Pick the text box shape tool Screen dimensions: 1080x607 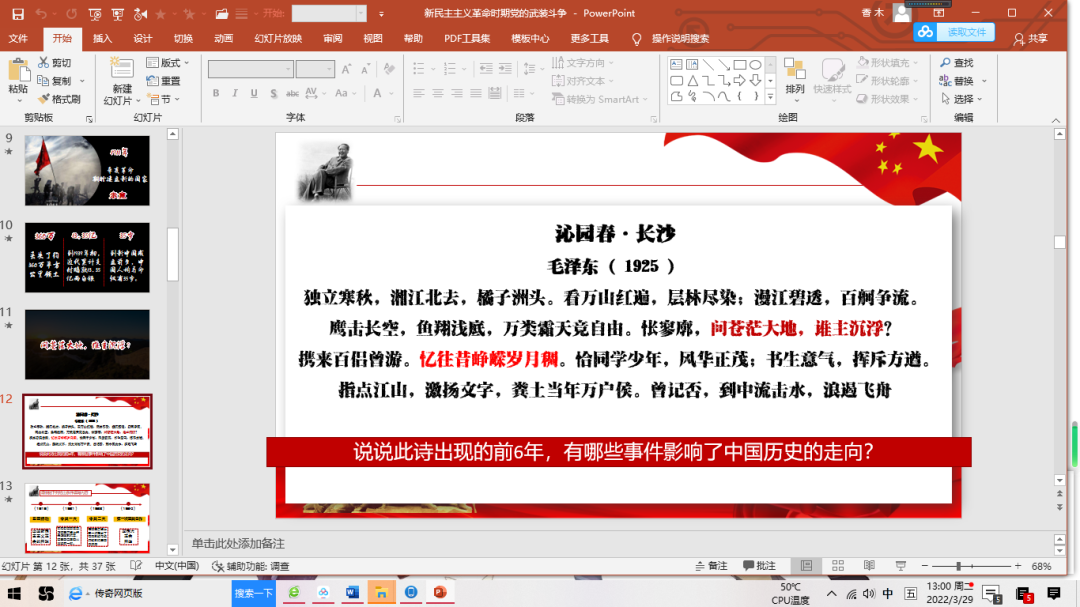[x=676, y=65]
